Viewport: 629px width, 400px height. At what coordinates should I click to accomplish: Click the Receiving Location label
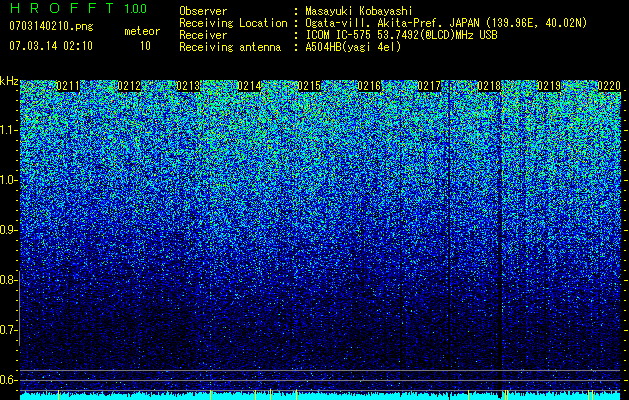tap(233, 23)
